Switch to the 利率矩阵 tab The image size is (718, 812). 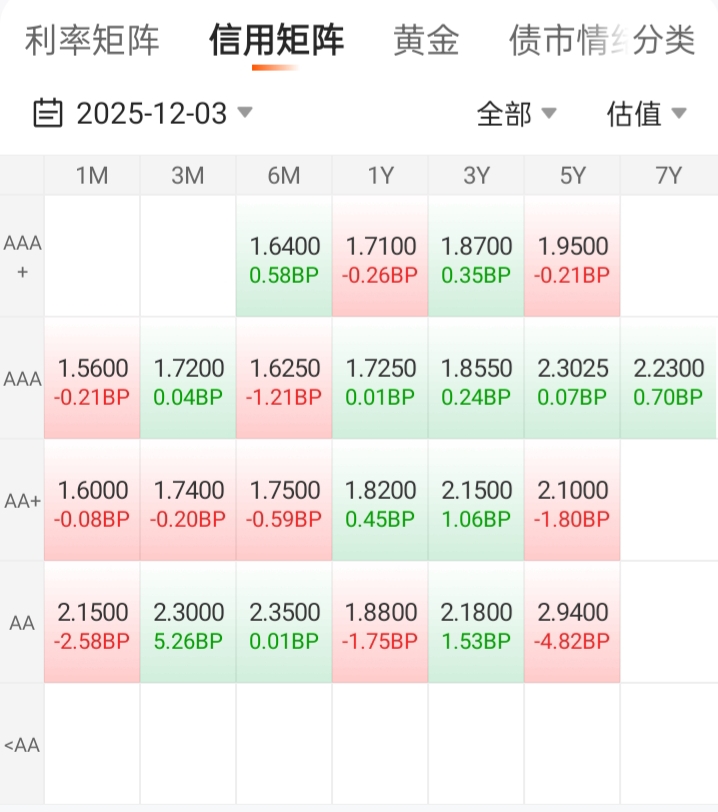click(92, 40)
